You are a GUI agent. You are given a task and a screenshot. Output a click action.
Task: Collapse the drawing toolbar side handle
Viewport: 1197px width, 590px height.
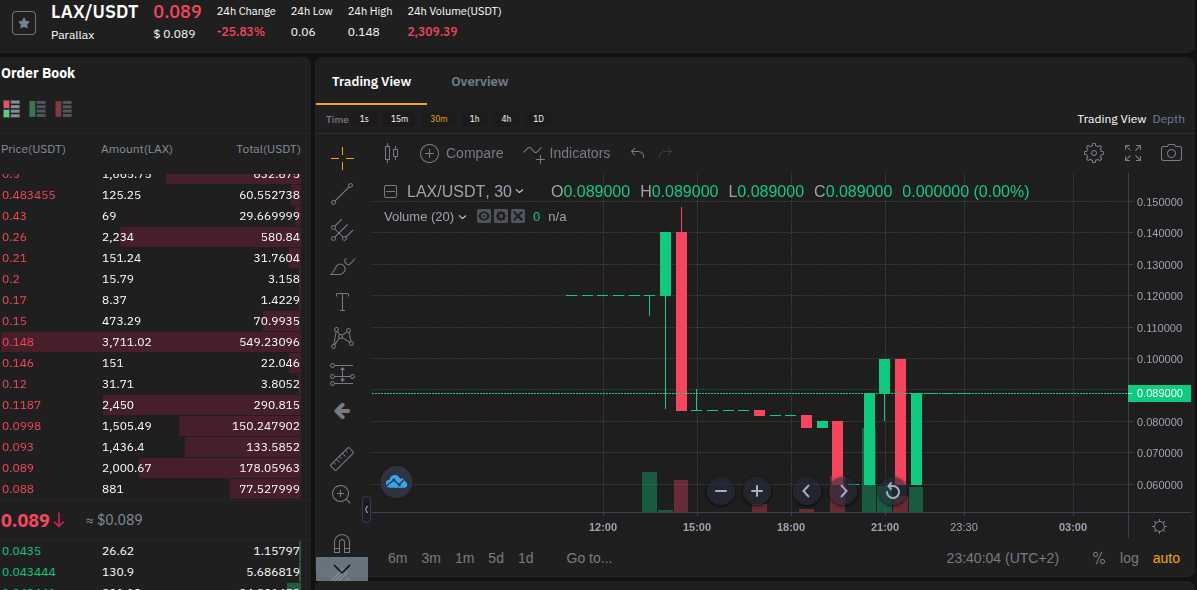tap(366, 509)
